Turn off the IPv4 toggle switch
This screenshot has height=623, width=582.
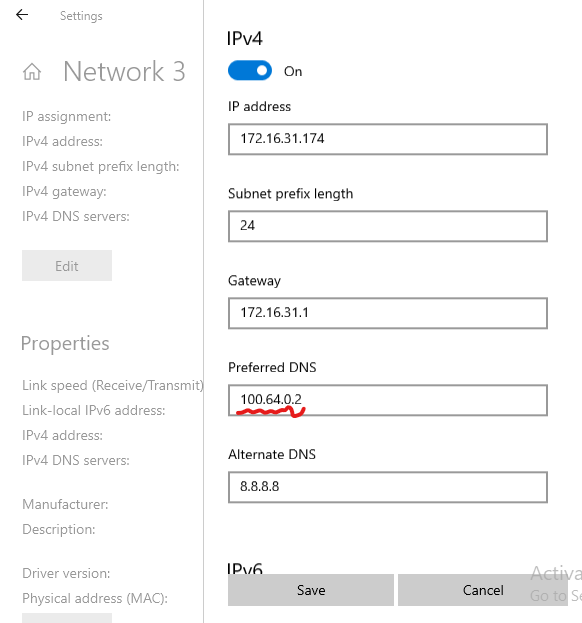(x=250, y=71)
